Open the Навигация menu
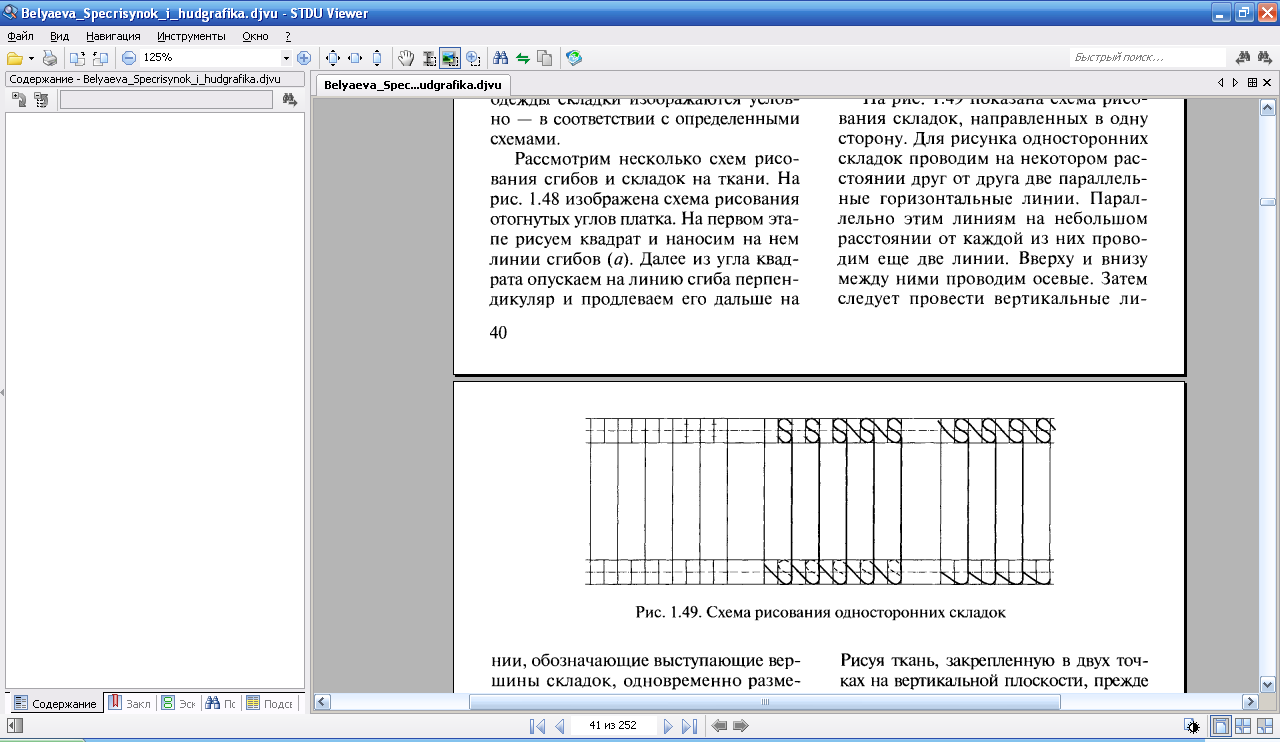Screen dimensions: 1280x742 pos(113,36)
